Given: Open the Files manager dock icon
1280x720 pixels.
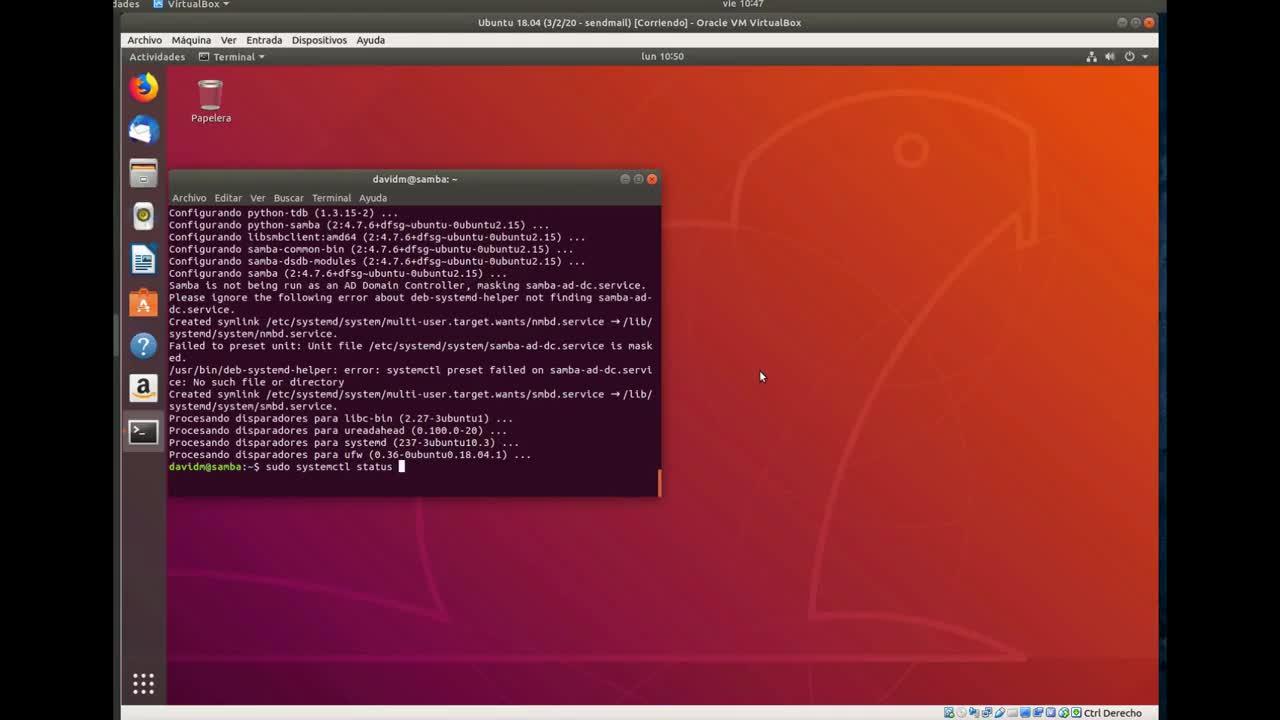Looking at the screenshot, I should 143,174.
